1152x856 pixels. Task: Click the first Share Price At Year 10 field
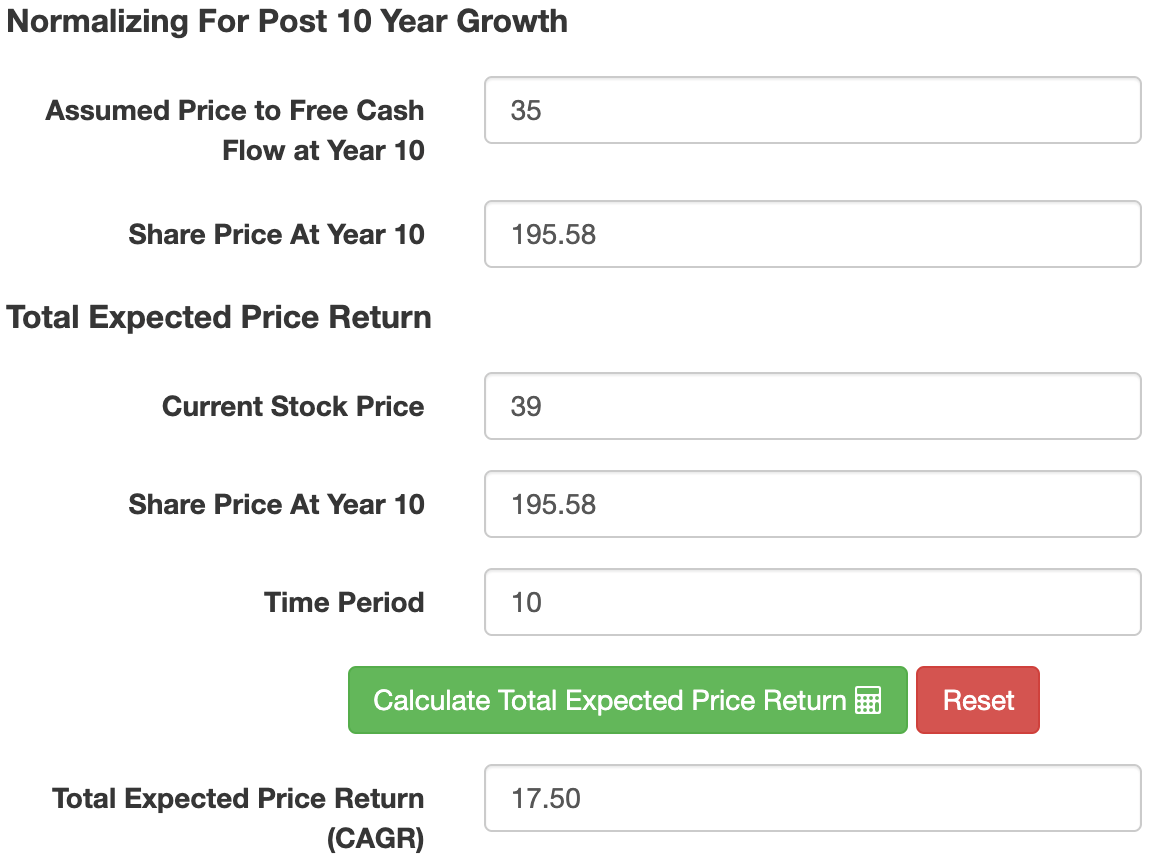812,234
